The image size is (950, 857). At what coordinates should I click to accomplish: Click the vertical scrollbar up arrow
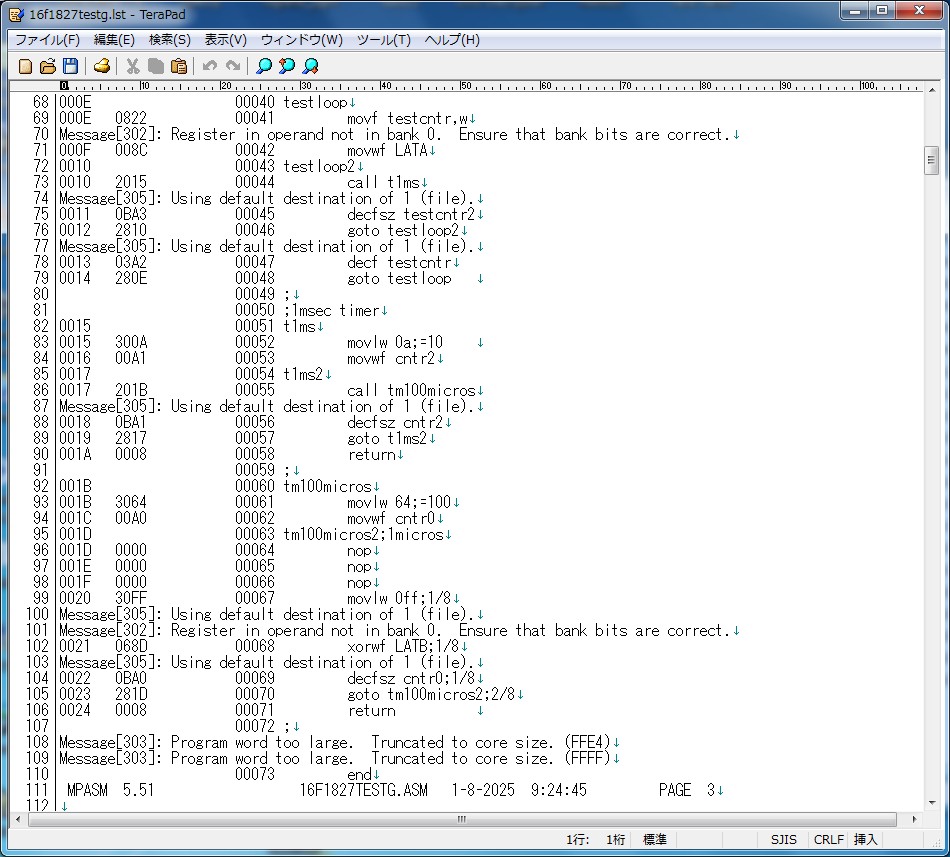(x=931, y=90)
